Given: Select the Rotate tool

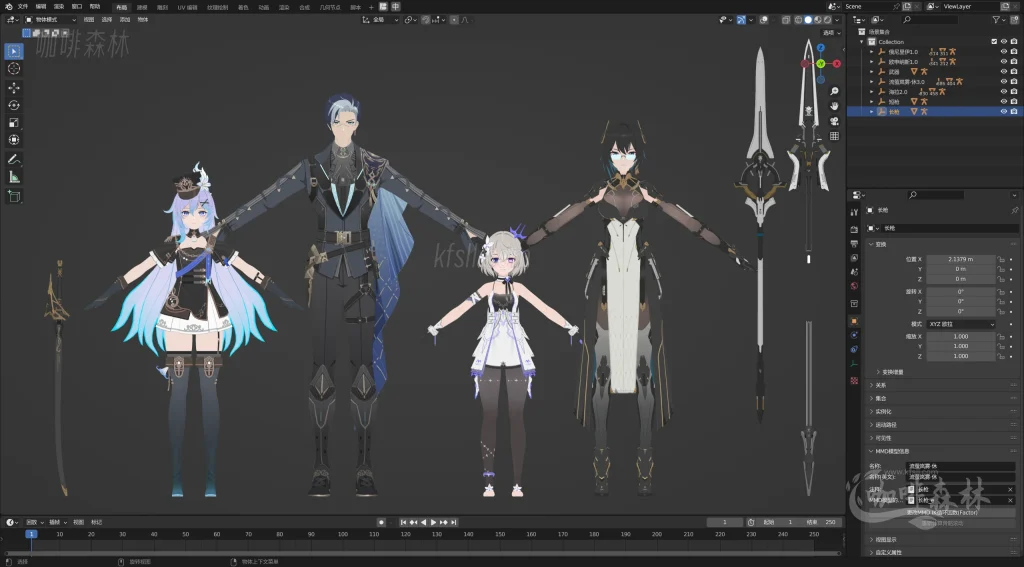Looking at the screenshot, I should tap(14, 105).
